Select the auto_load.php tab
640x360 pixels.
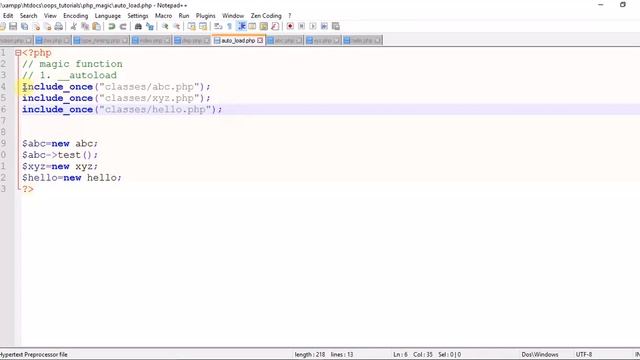tap(238, 40)
